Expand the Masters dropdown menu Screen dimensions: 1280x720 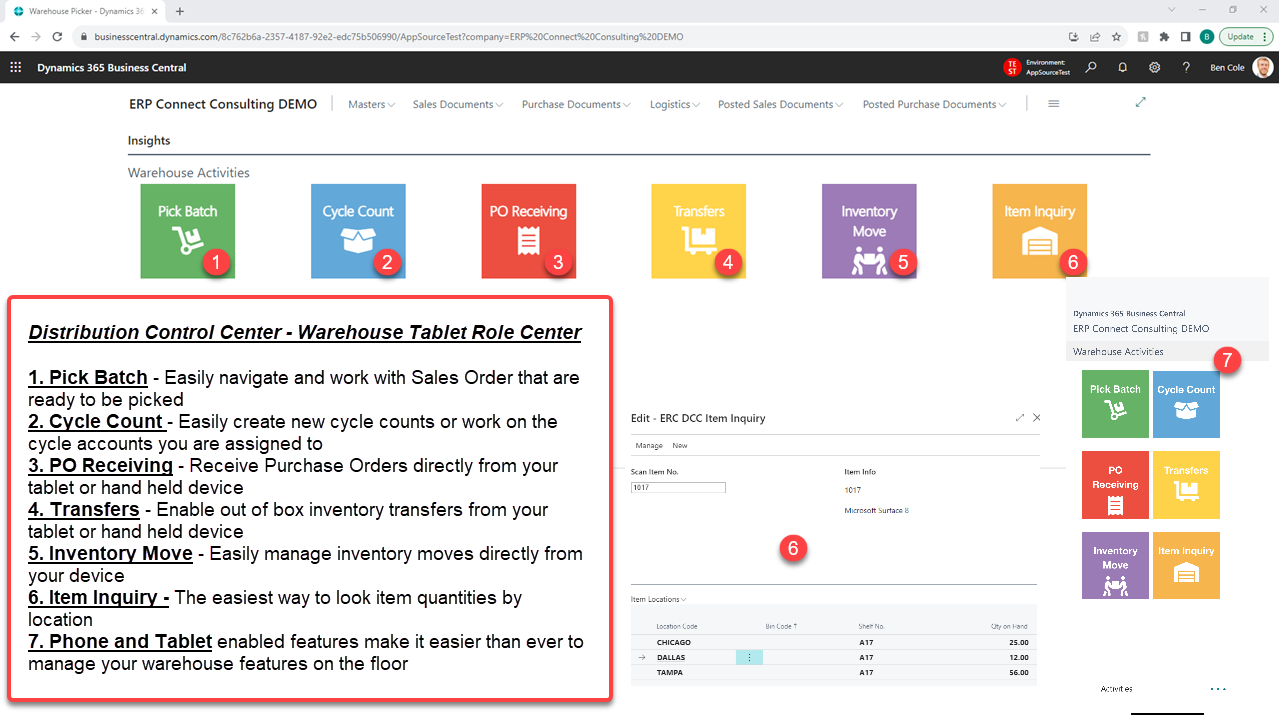[371, 104]
